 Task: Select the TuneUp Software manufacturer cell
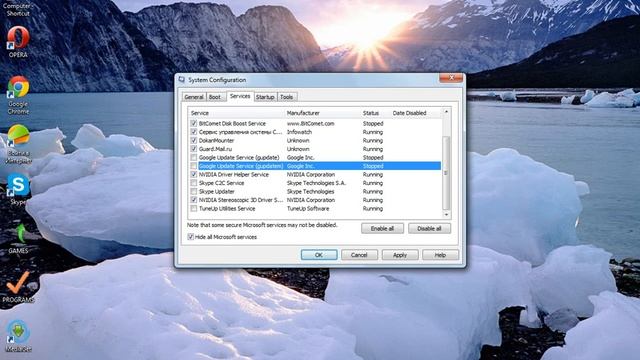point(308,209)
